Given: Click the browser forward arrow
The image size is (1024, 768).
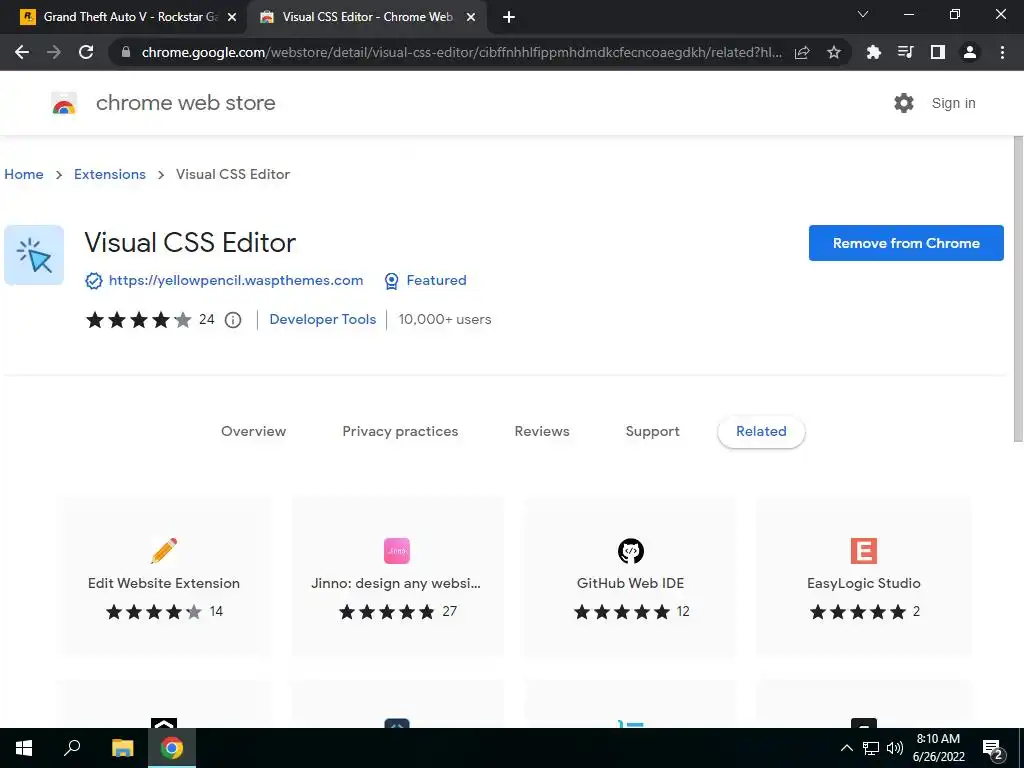Looking at the screenshot, I should pos(54,52).
